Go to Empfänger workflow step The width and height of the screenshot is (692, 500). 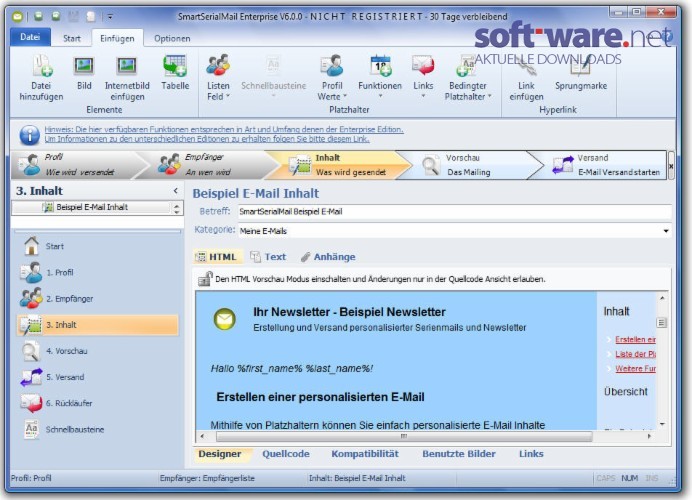207,165
